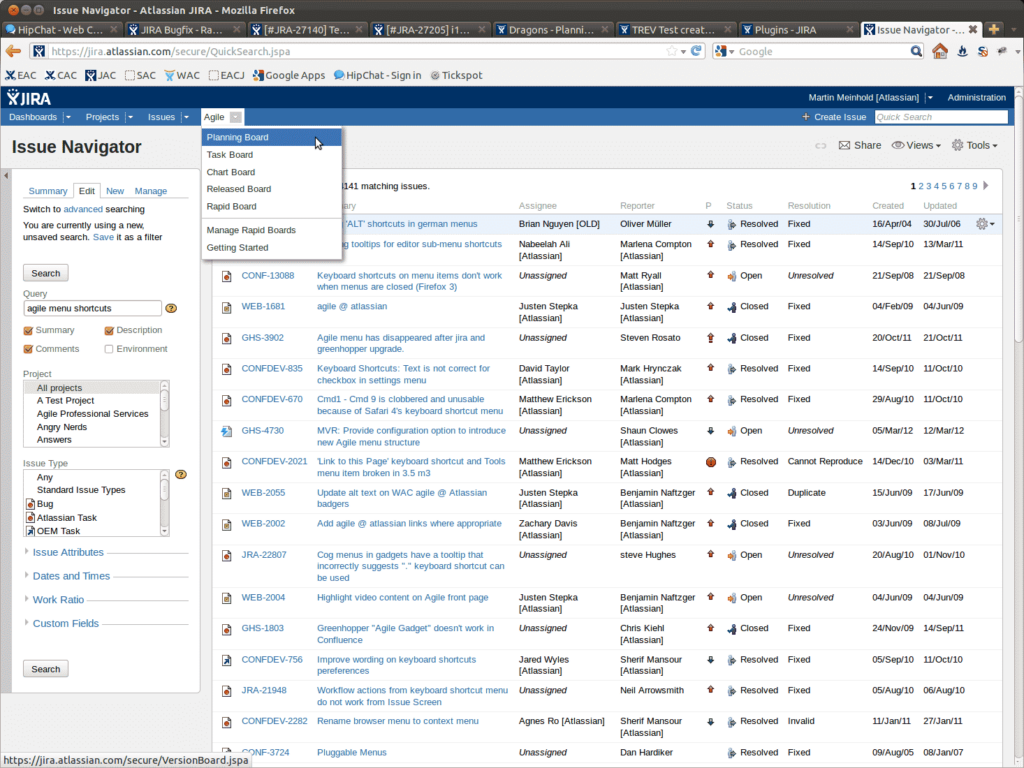Click the Google search magnifier icon
Viewport: 1024px width, 768px height.
(x=916, y=51)
